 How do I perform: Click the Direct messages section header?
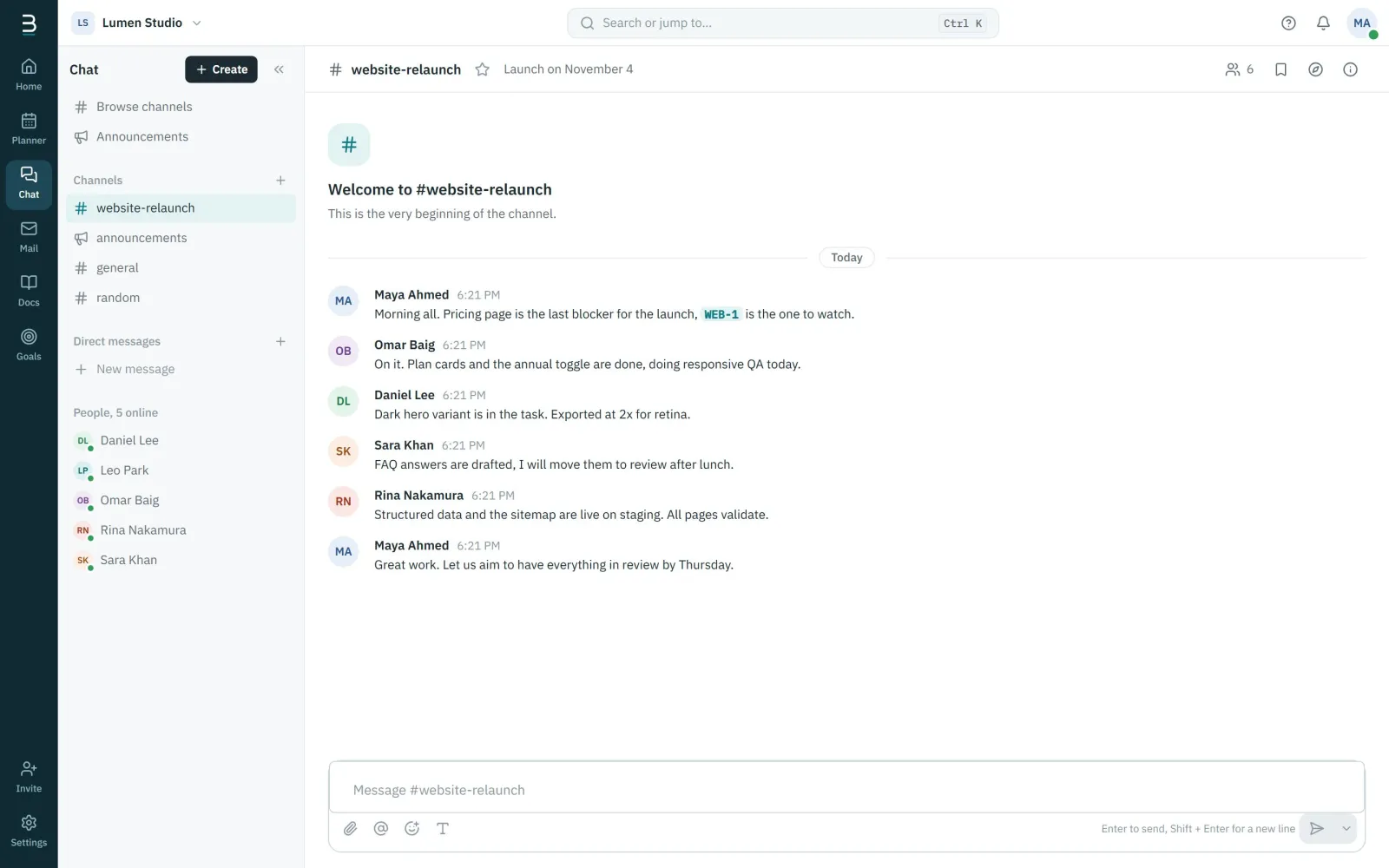117,342
